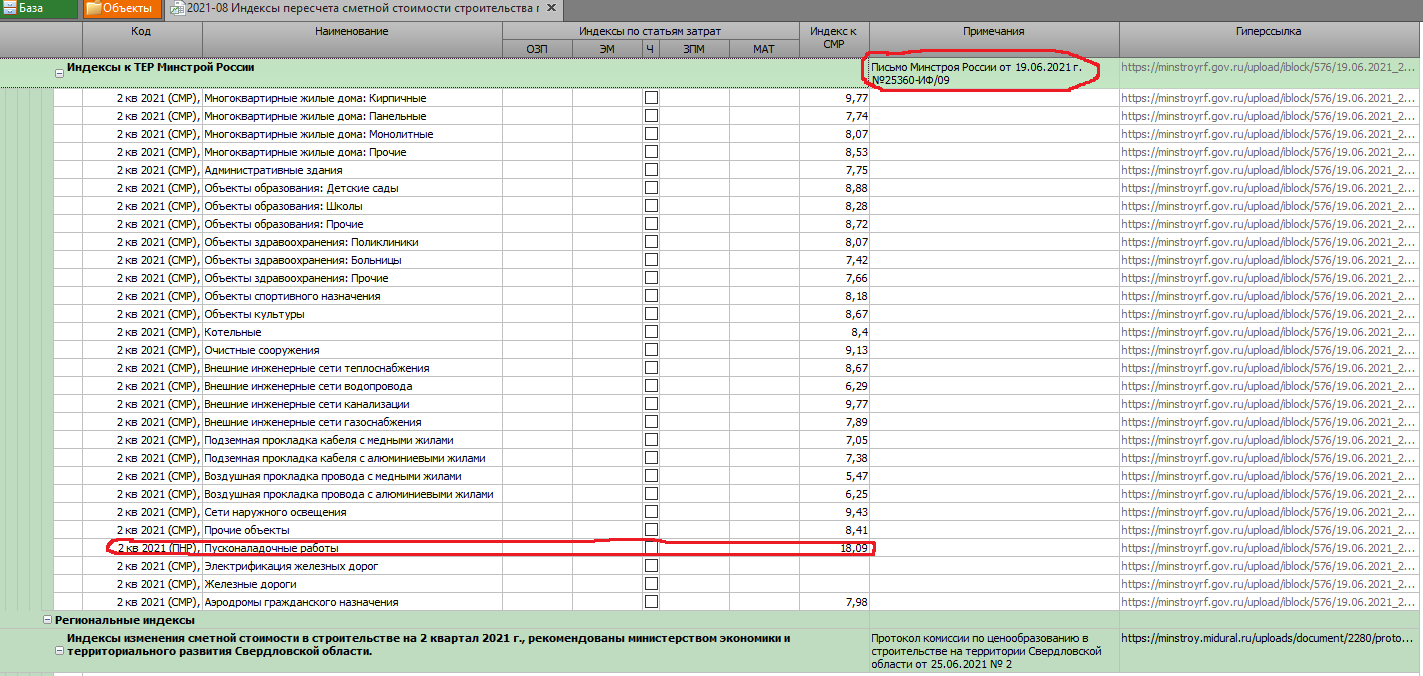Tick the Ч box for Аэродромы гражданского назначения
The width and height of the screenshot is (1423, 676).
click(x=651, y=602)
